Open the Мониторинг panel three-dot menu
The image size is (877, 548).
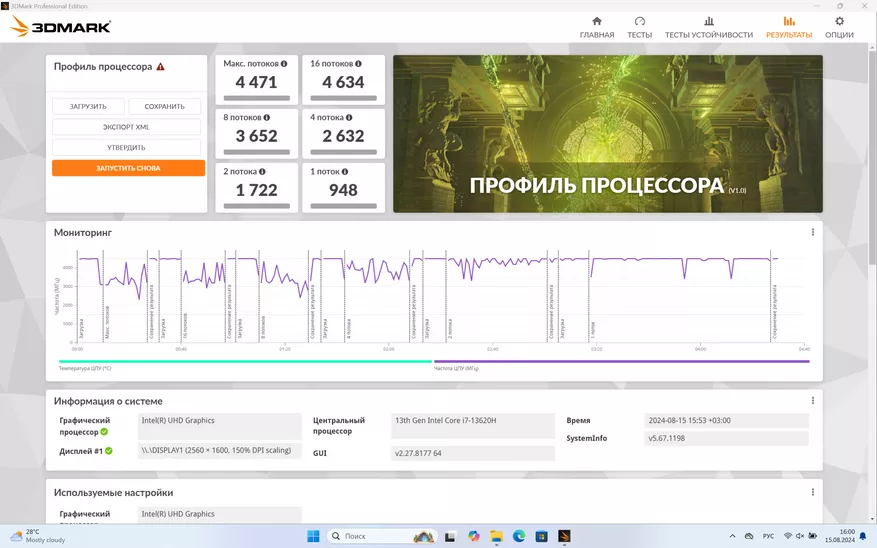pyautogui.click(x=812, y=232)
